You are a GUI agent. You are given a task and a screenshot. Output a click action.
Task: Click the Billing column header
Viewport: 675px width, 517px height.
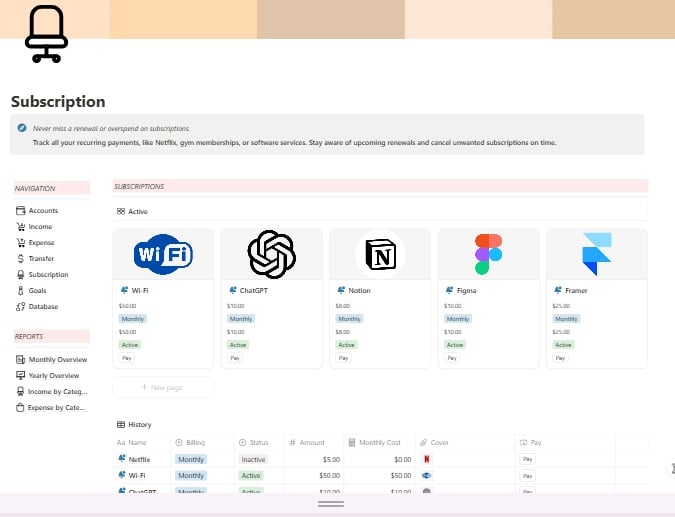point(190,443)
